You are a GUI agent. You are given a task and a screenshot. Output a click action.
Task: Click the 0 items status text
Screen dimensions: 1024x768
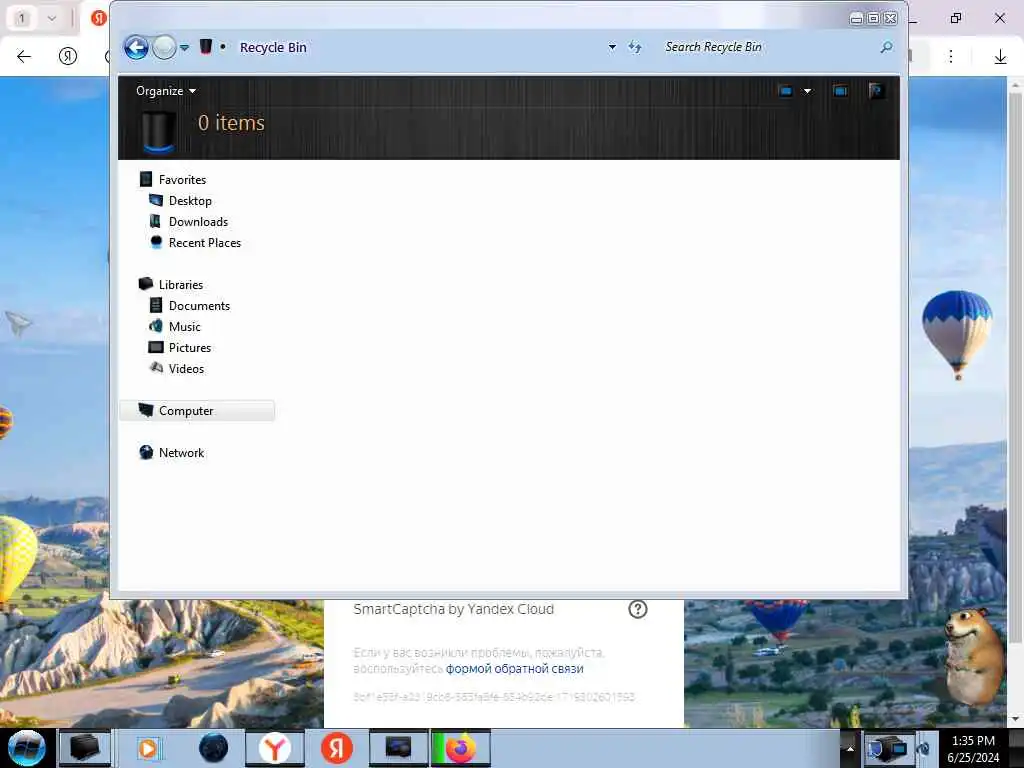[x=231, y=123]
